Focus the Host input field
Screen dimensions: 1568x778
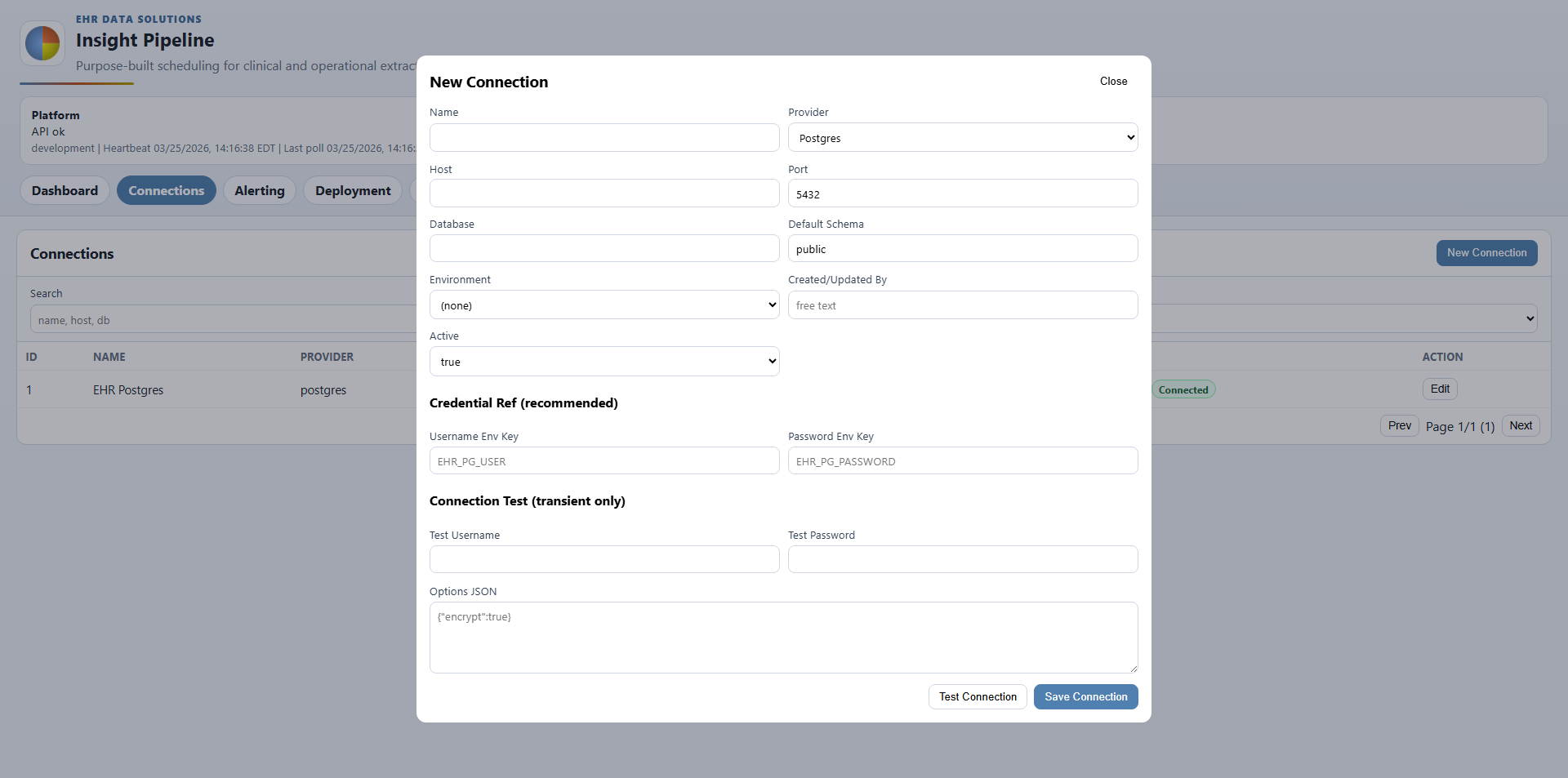click(604, 193)
